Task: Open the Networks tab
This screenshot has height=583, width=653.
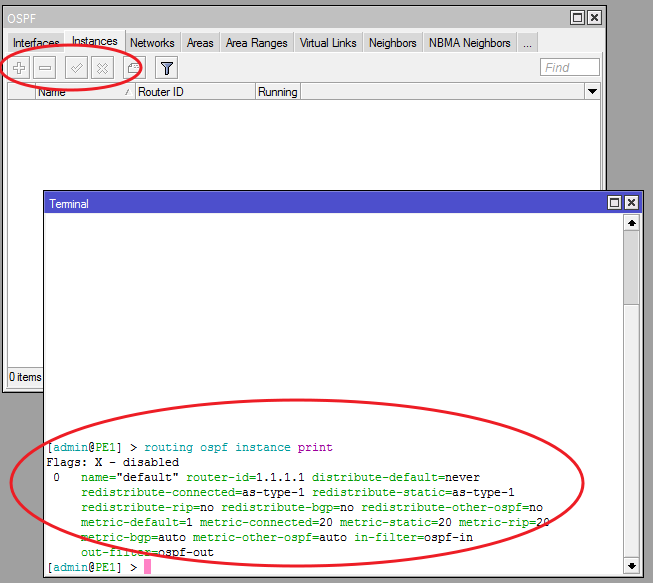Action: (152, 42)
